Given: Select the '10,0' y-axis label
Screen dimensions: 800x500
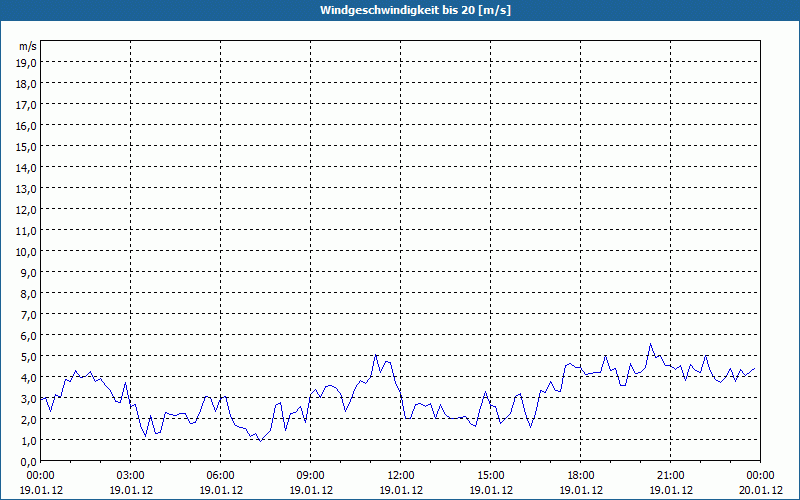Looking at the screenshot, I should (26, 252).
